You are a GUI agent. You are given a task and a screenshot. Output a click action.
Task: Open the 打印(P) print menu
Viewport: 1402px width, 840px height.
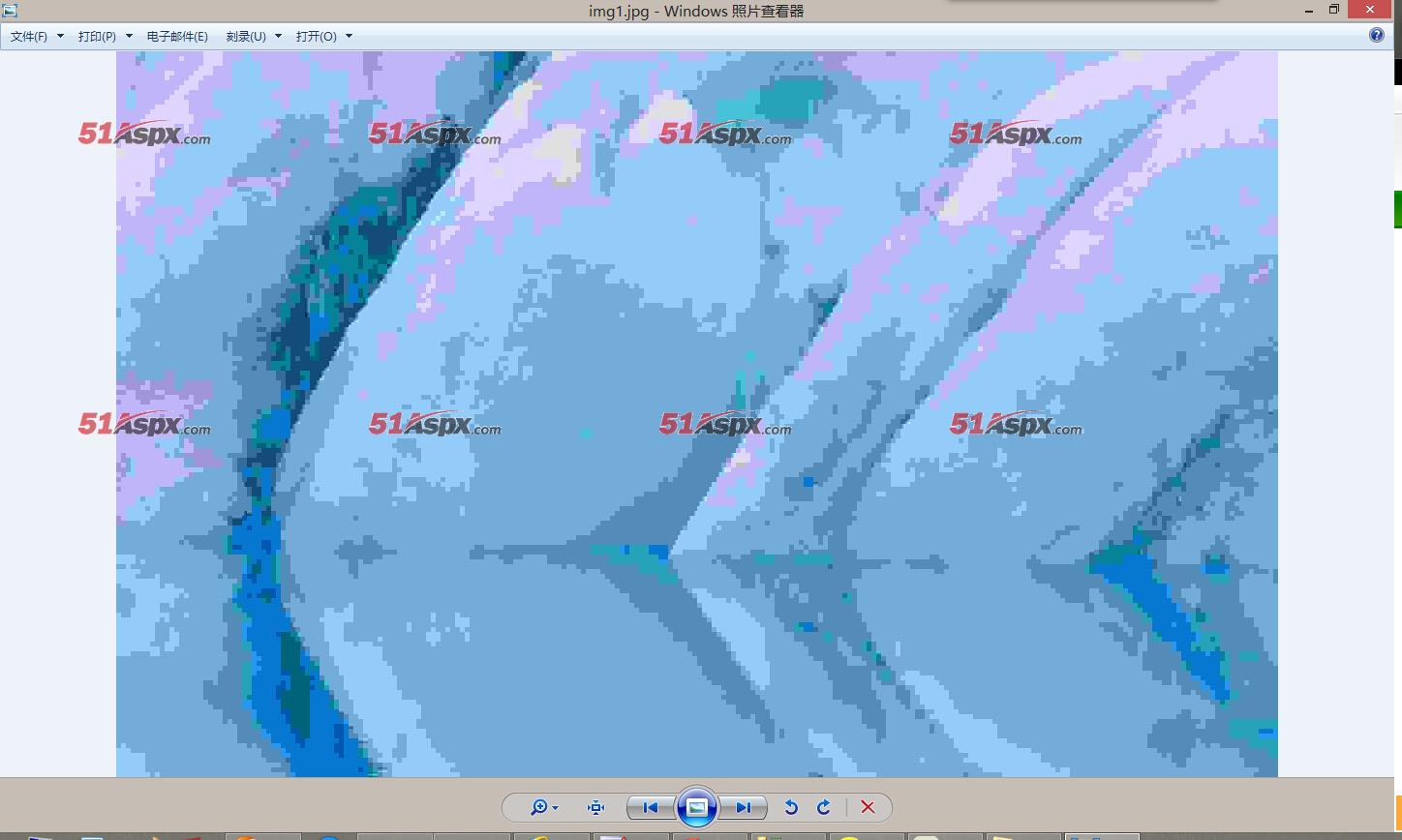coord(105,36)
